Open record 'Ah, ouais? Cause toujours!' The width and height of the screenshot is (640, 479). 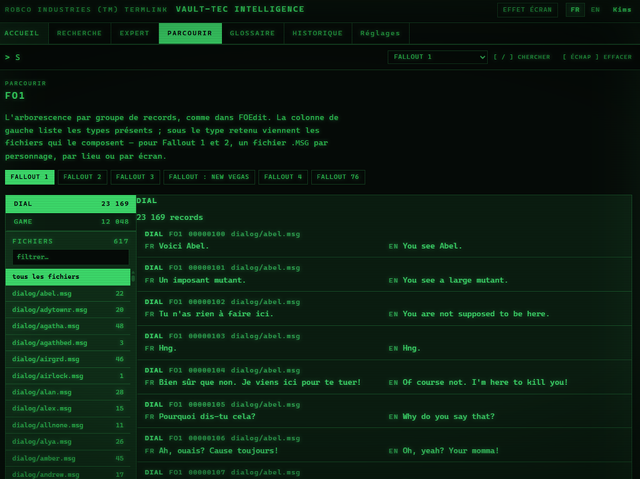click(x=384, y=445)
